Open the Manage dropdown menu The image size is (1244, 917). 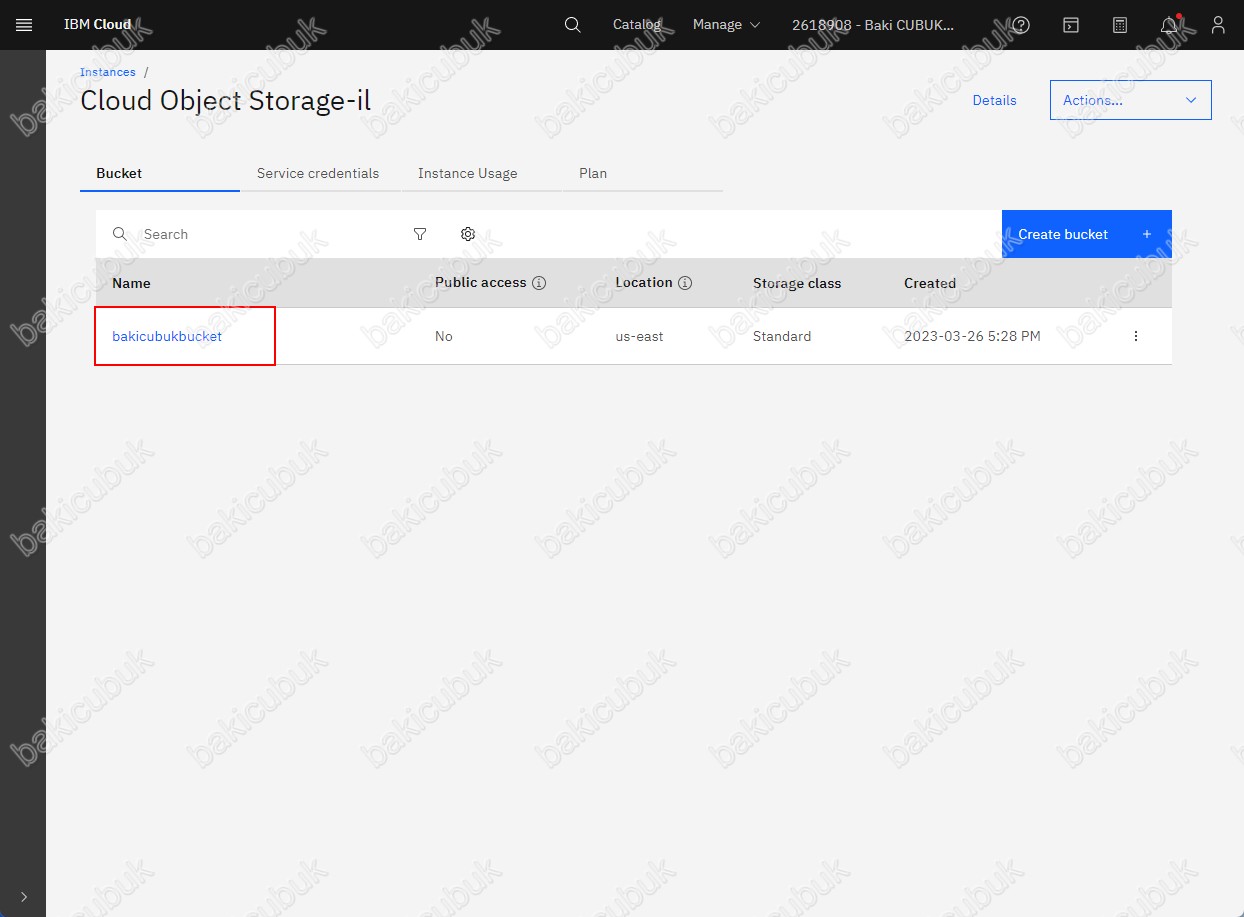(x=726, y=25)
